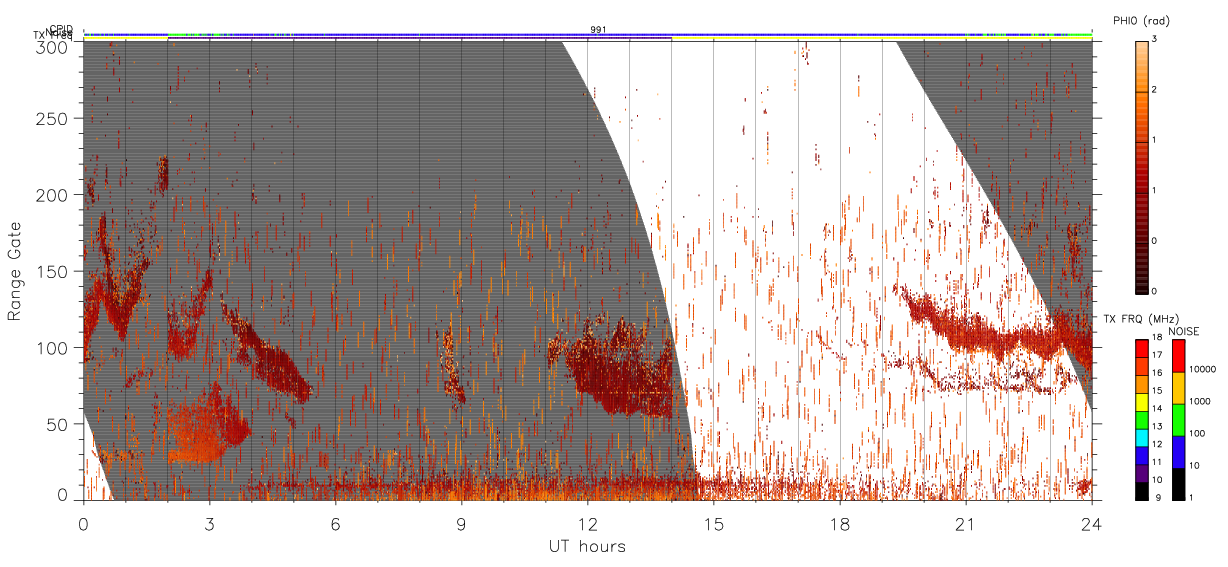Click the black 9–10 MHz TX FRQ swatch
The width and height of the screenshot is (1228, 567).
[1141, 490]
